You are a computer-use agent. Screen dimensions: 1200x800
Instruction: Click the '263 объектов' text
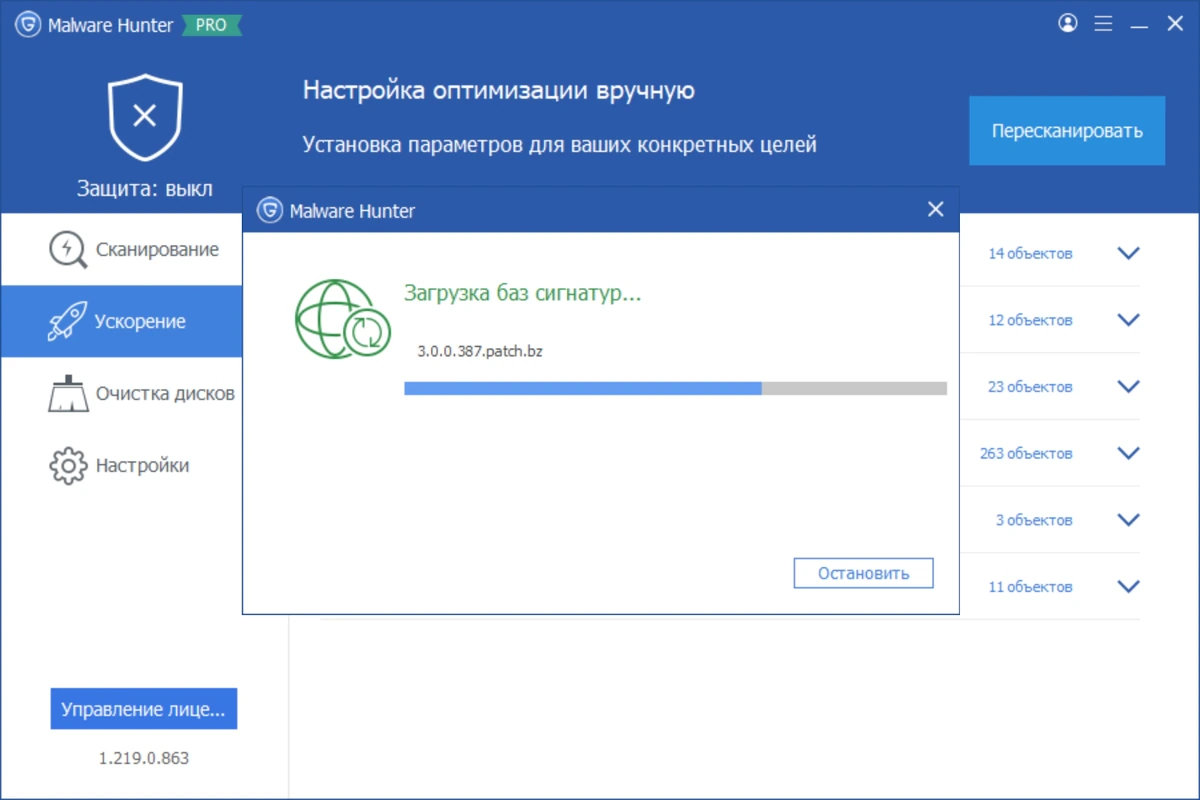pyautogui.click(x=1026, y=454)
